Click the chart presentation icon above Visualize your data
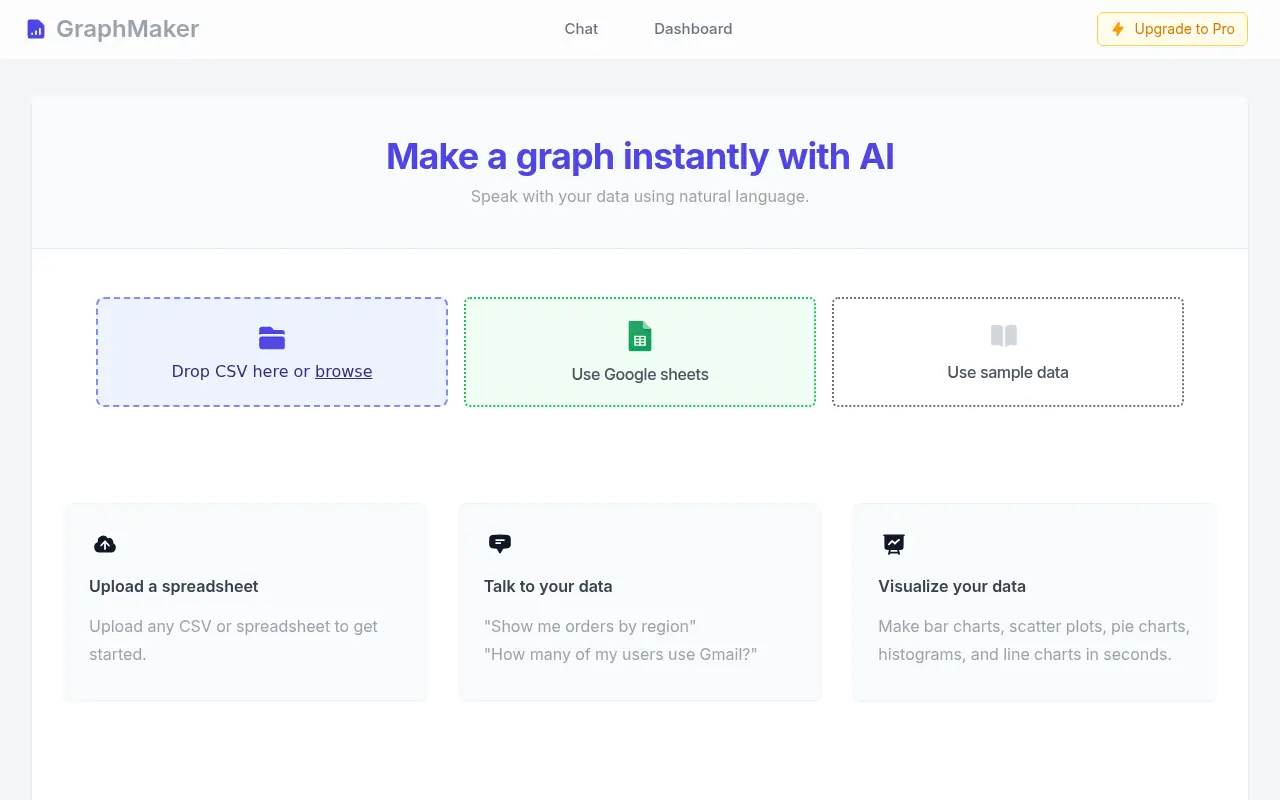 [893, 543]
